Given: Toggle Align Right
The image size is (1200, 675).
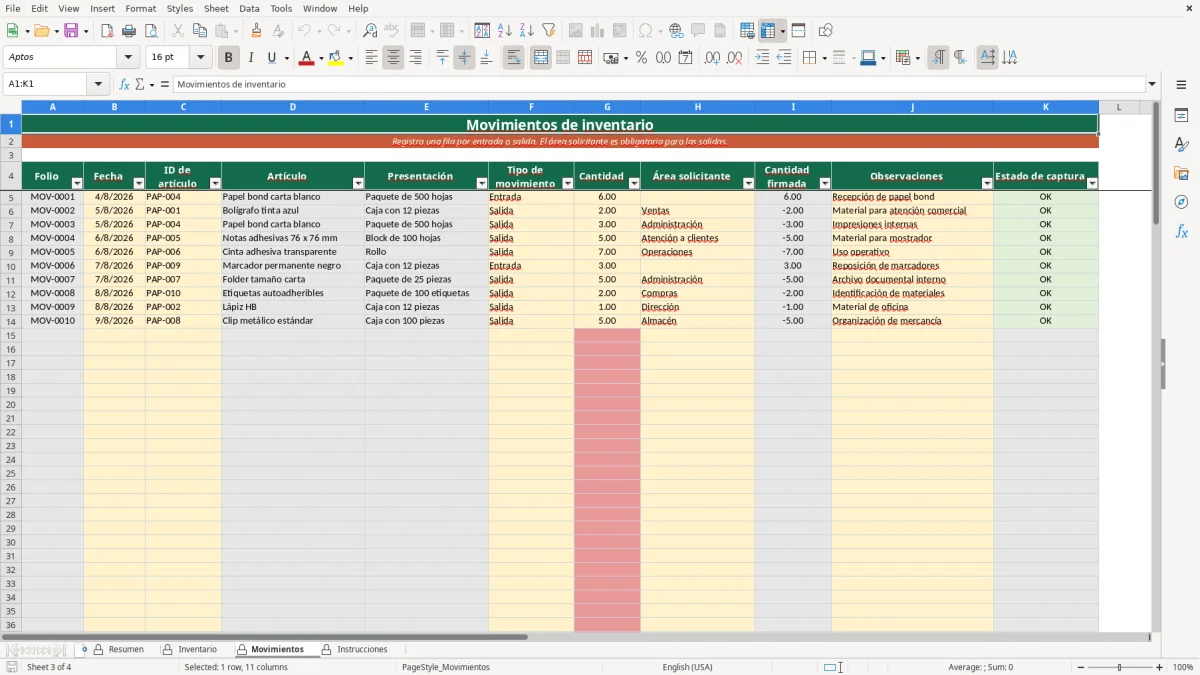Looking at the screenshot, I should (415, 58).
